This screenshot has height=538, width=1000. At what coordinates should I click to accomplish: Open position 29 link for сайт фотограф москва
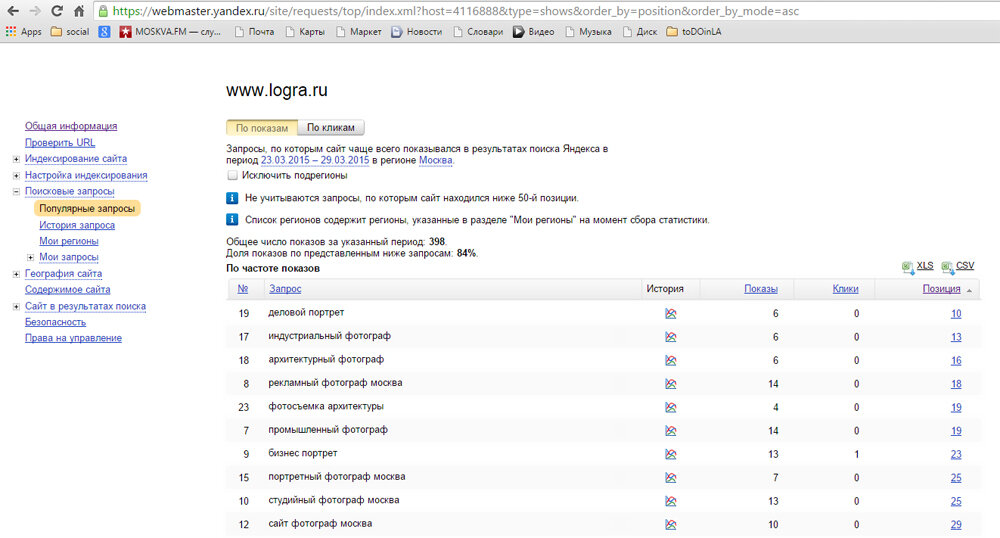[956, 525]
